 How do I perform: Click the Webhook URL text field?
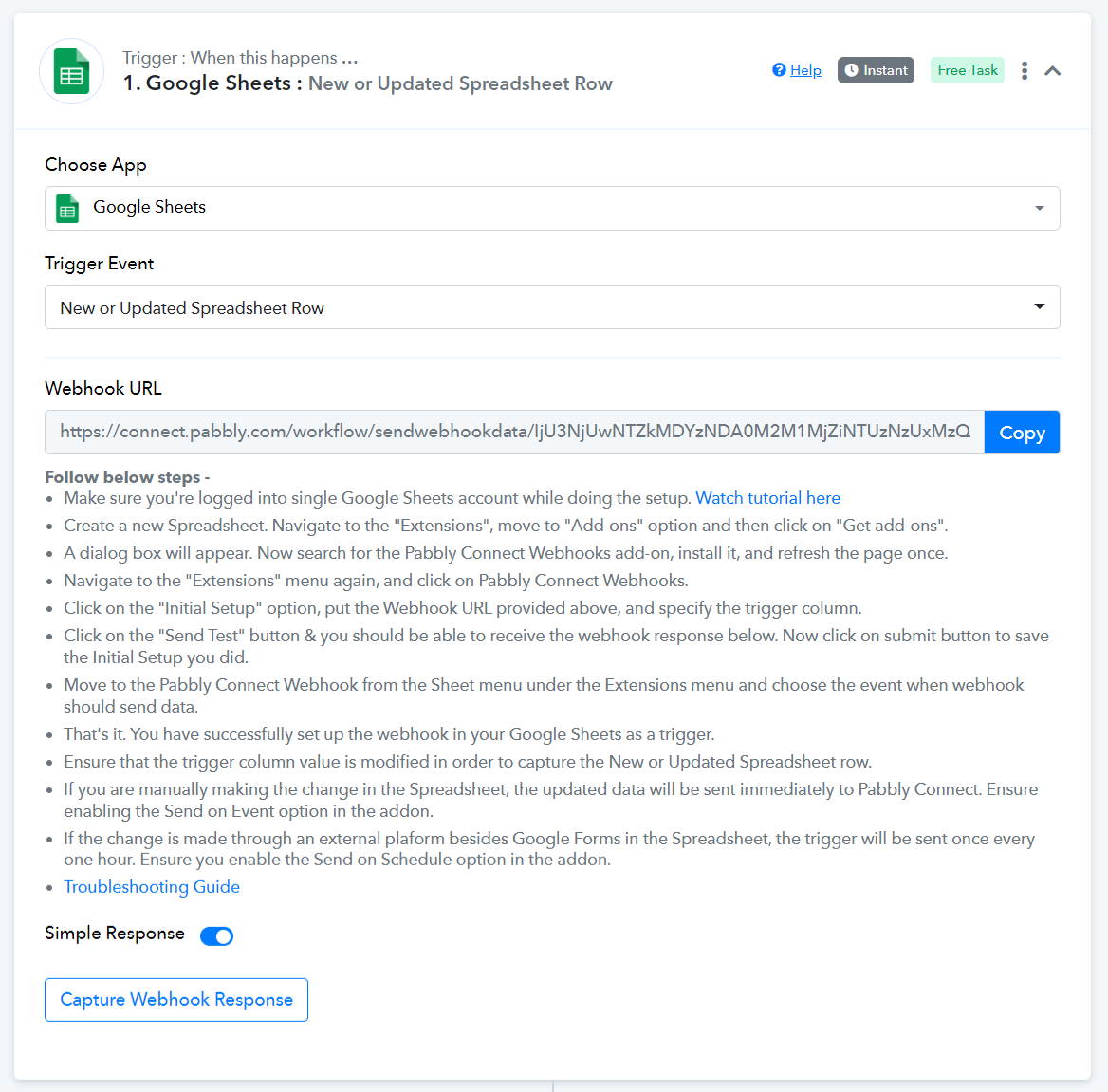coord(514,432)
